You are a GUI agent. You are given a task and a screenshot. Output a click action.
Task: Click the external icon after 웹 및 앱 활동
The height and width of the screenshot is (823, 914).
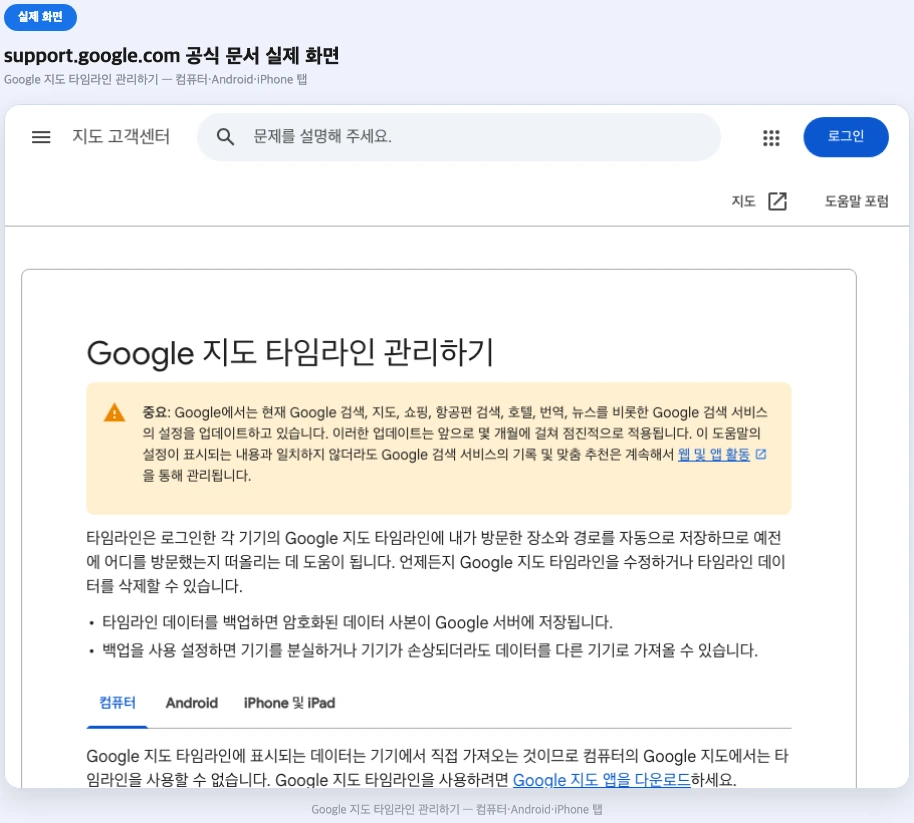tap(761, 454)
